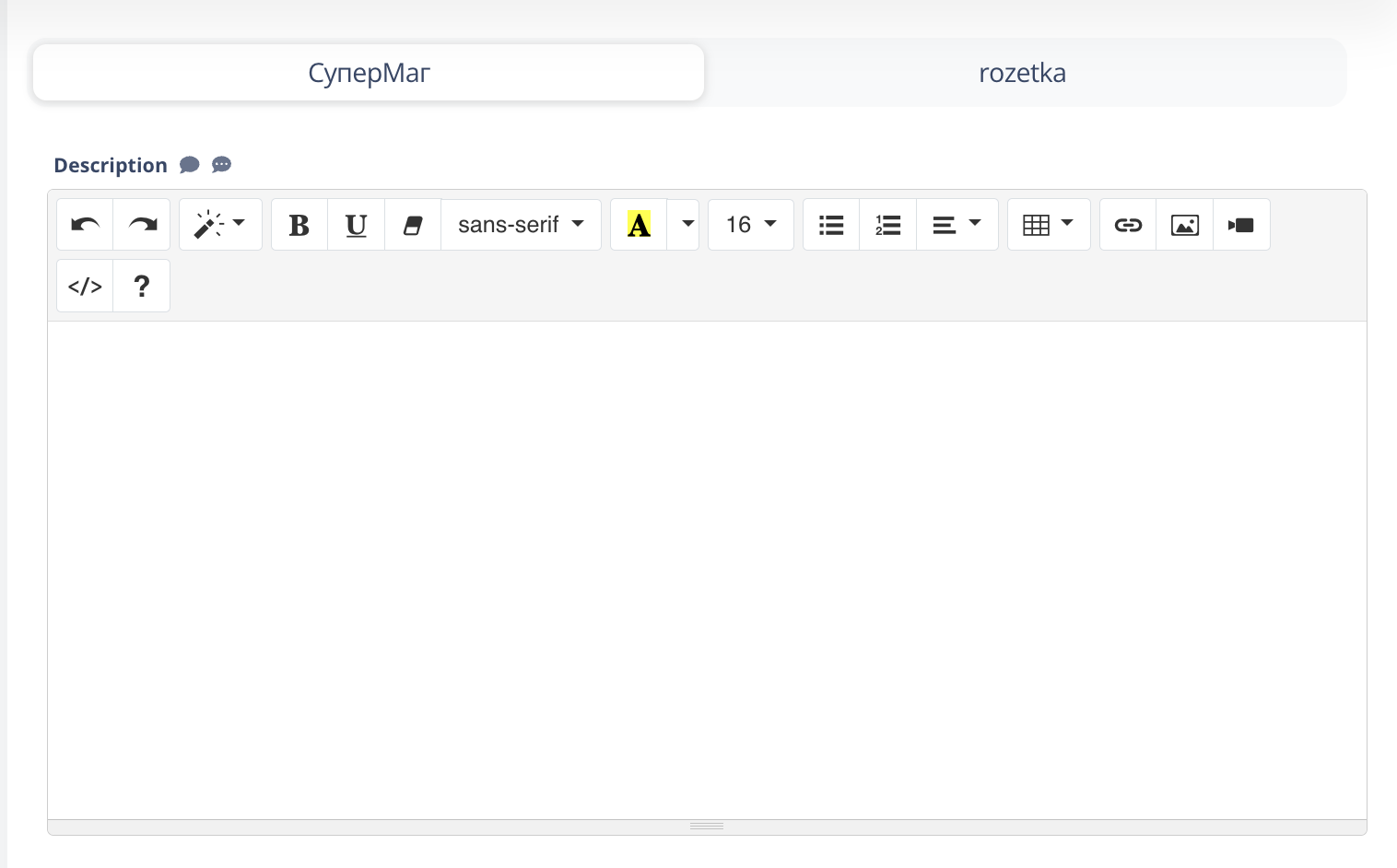Insert an unordered bullet list
The image size is (1397, 868).
(831, 225)
